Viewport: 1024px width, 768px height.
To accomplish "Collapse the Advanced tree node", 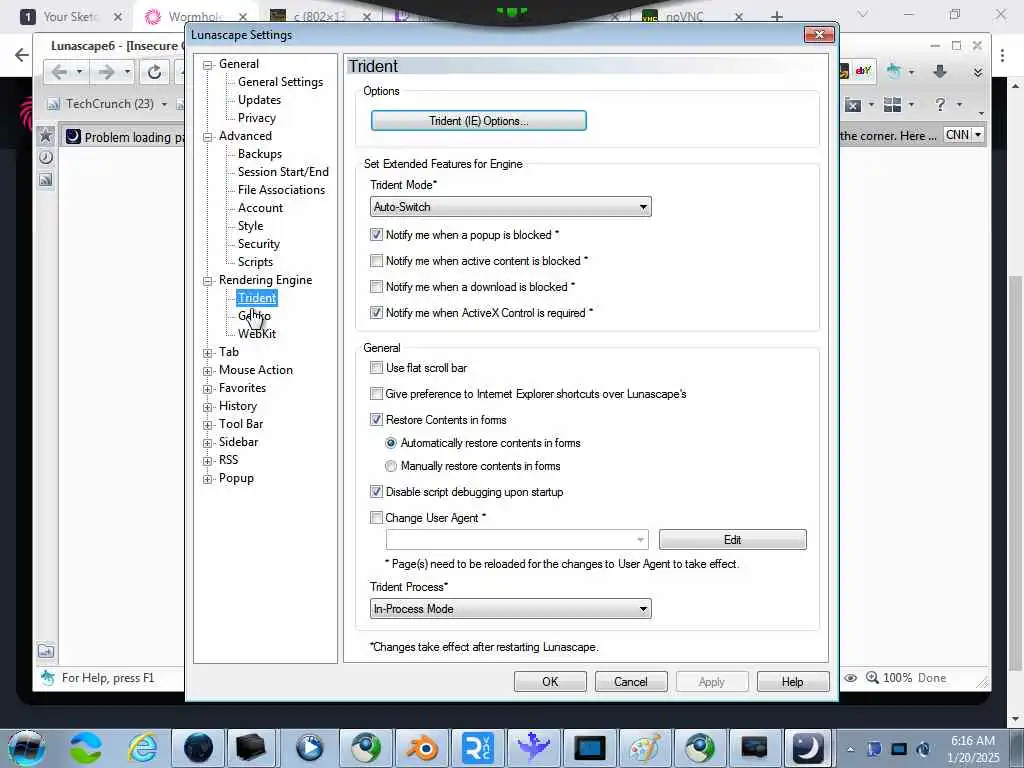I will (x=208, y=136).
